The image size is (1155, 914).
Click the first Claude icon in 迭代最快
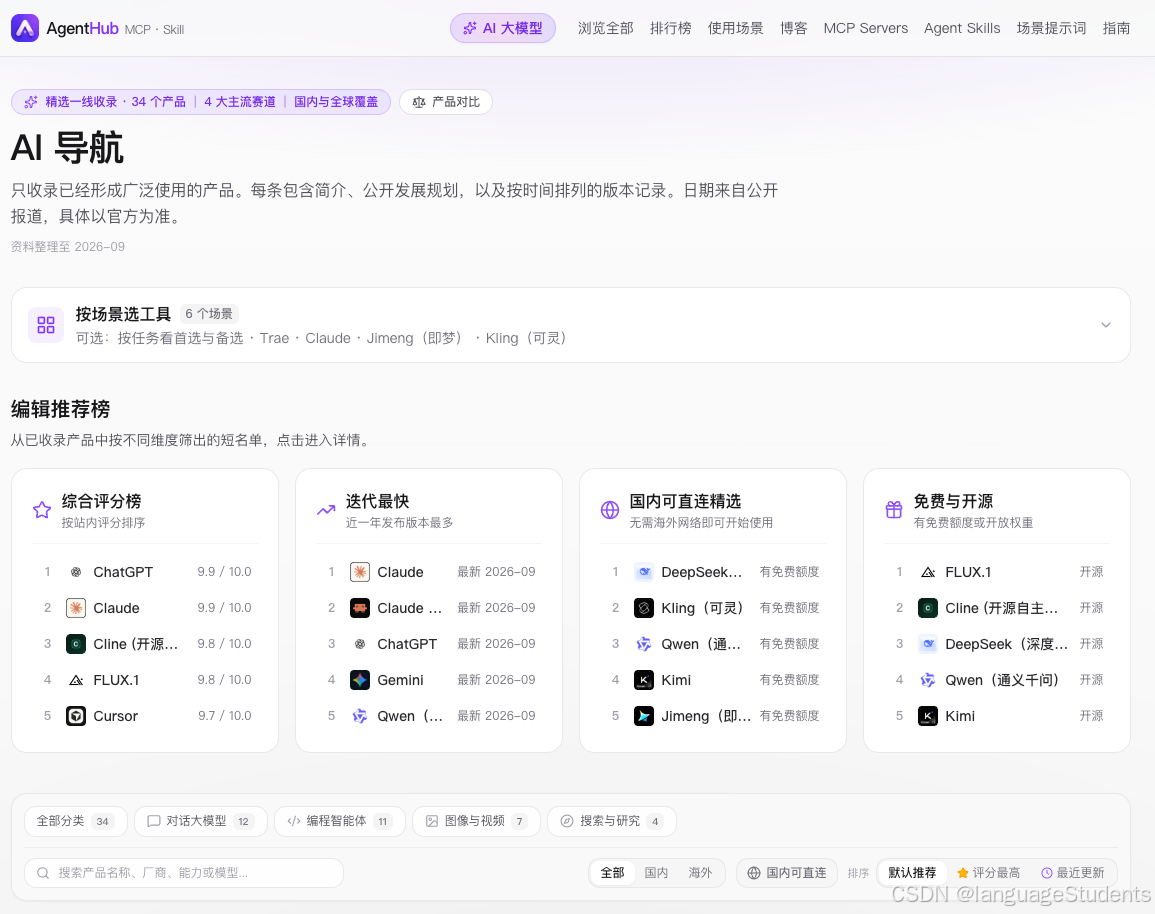tap(359, 572)
